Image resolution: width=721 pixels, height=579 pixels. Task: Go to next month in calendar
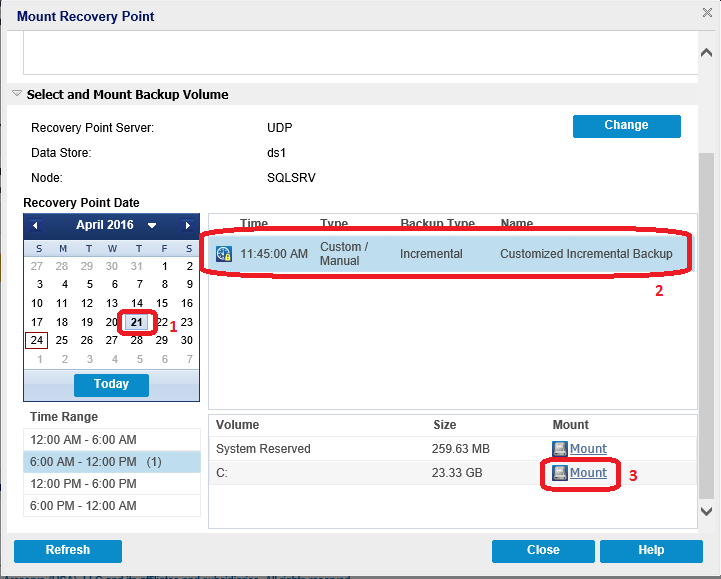(187, 225)
